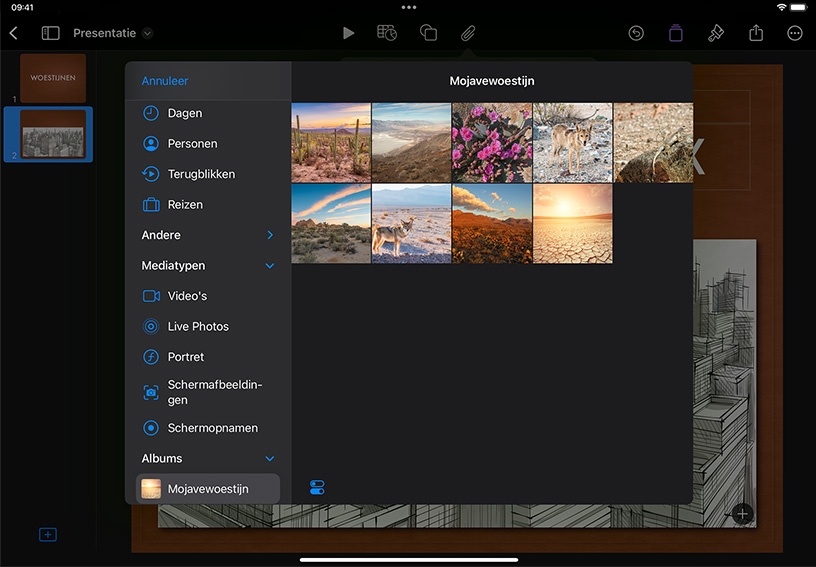Screen dimensions: 816x567
Task: Tap the battery status icon
Action: tap(798, 7)
